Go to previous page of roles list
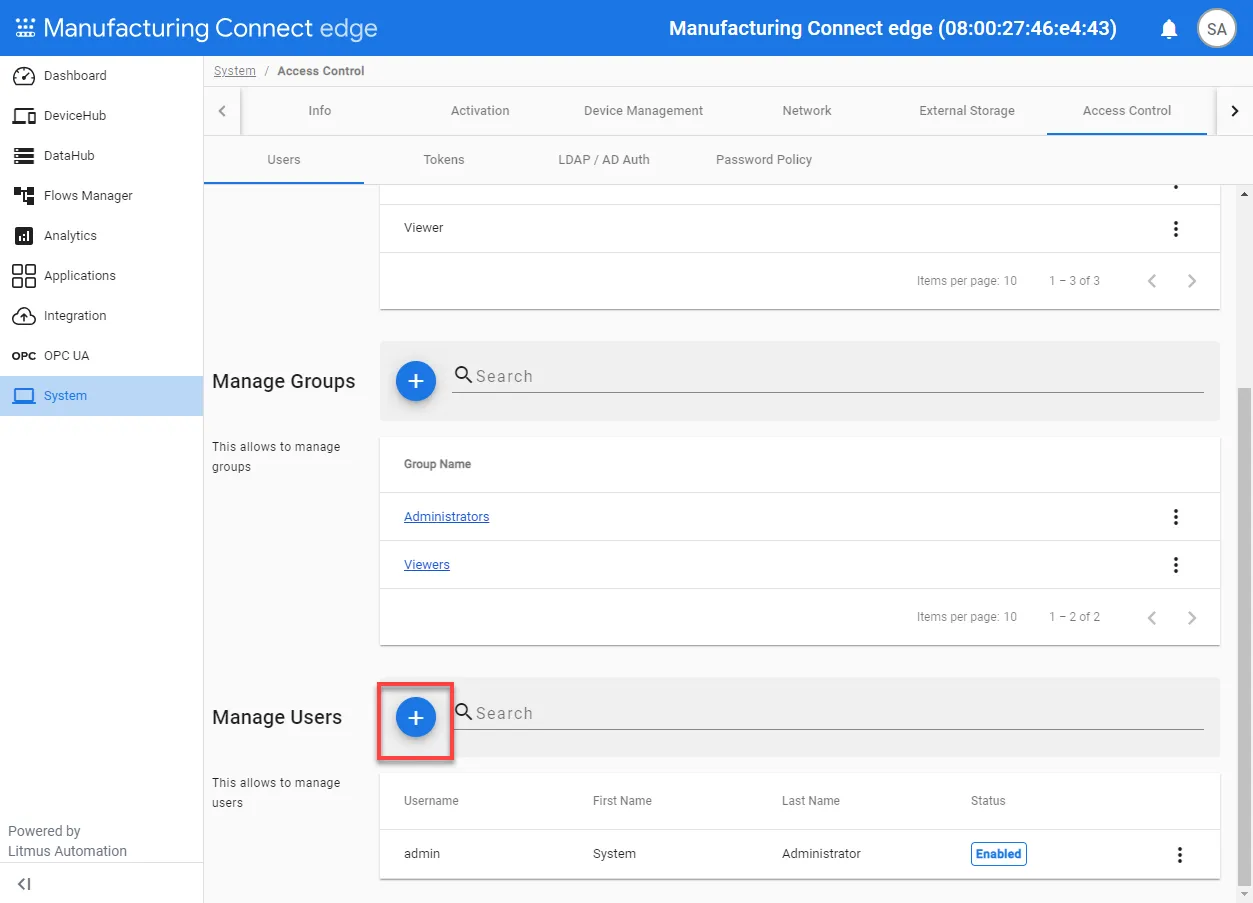Viewport: 1253px width, 903px height. pos(1152,281)
